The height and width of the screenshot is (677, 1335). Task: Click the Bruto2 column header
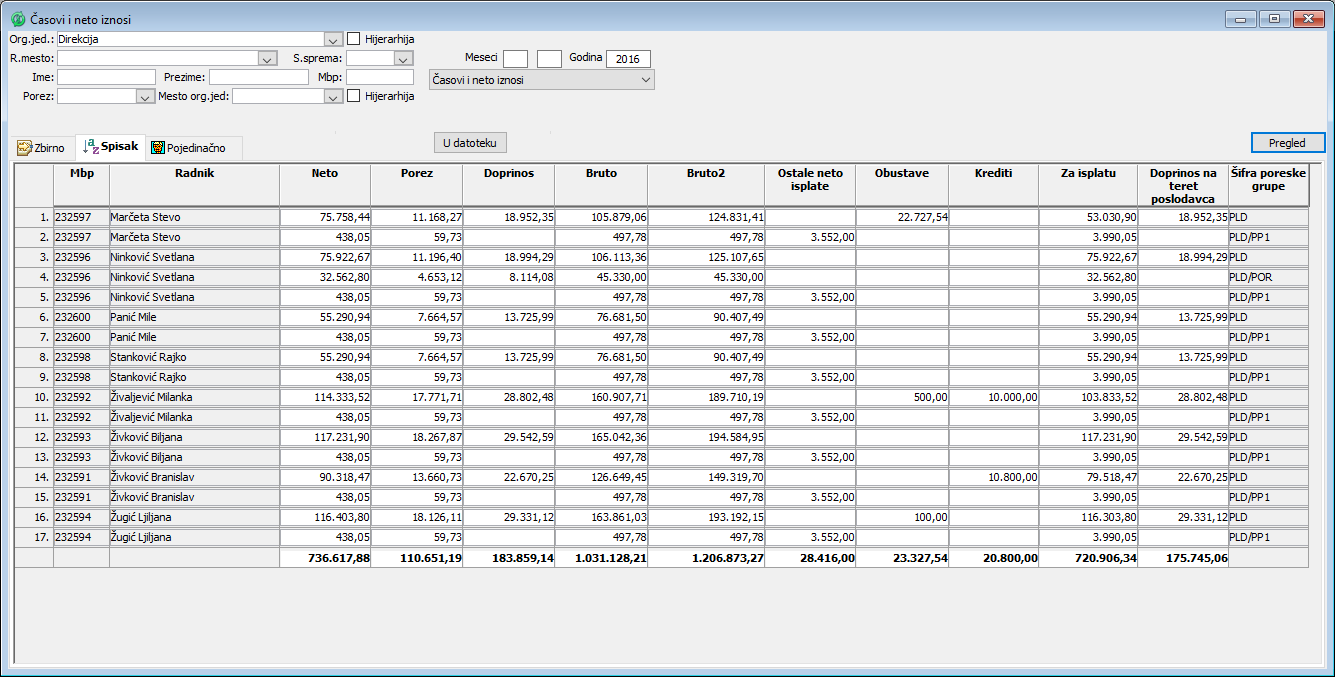[x=706, y=186]
